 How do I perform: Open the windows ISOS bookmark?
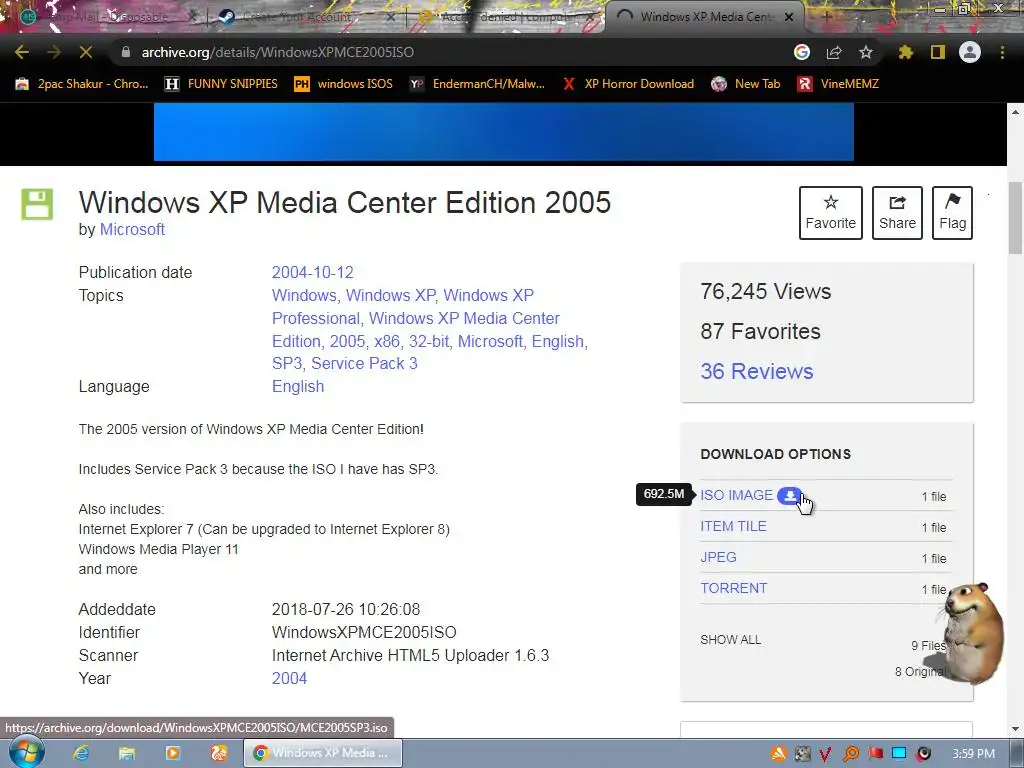pyautogui.click(x=344, y=84)
